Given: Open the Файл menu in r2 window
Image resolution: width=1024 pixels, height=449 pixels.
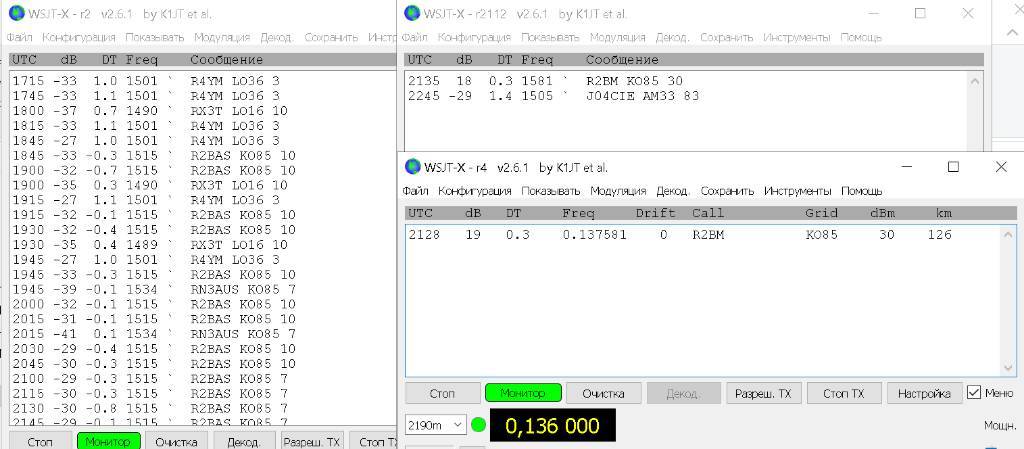Looking at the screenshot, I should click(20, 37).
